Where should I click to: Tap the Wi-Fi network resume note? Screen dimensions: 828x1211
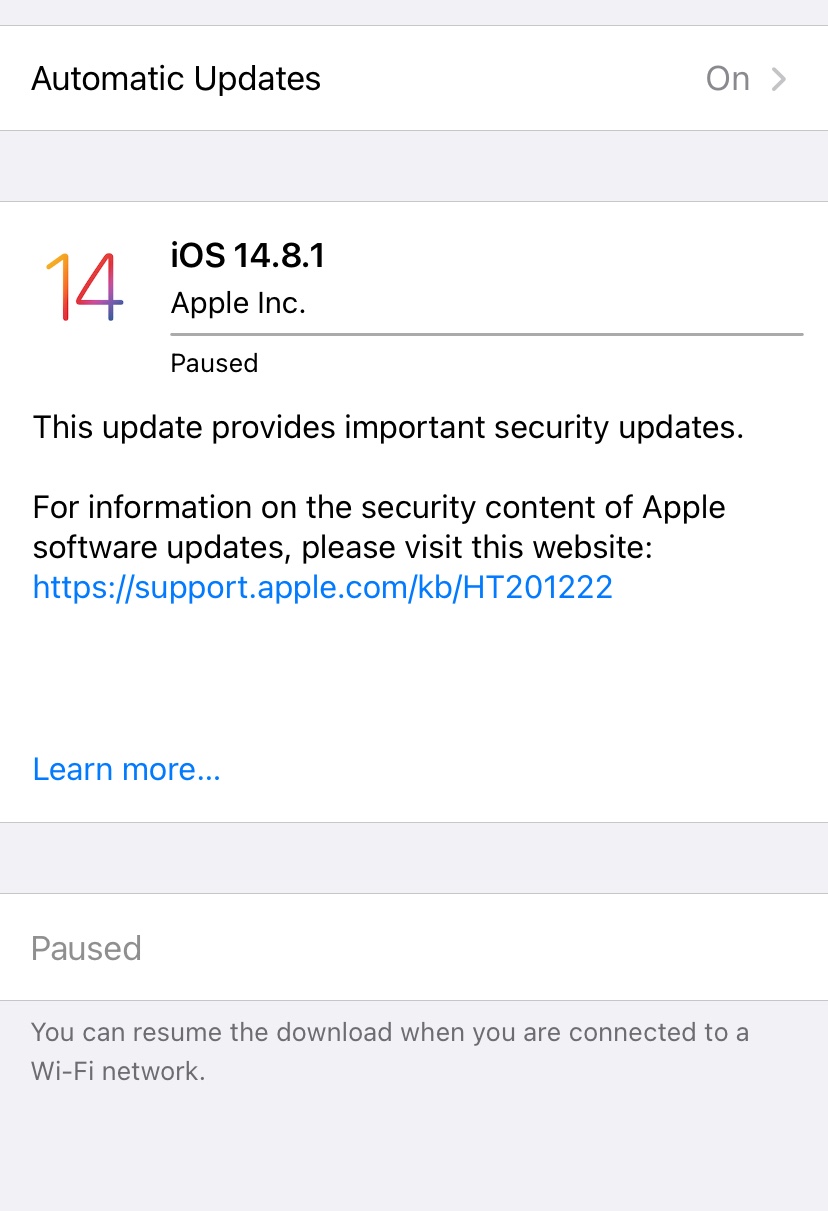388,1051
